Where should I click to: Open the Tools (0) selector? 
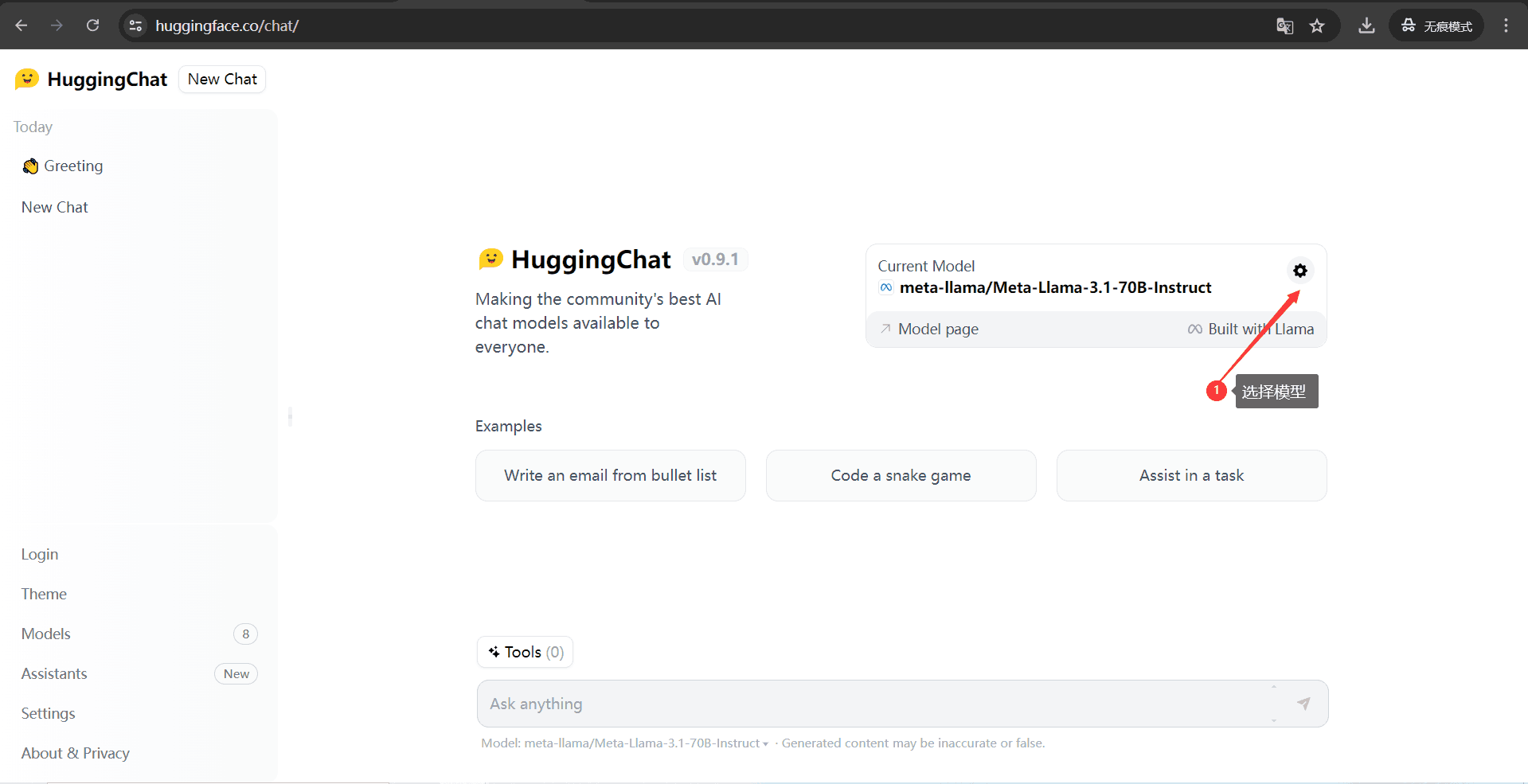coord(526,652)
